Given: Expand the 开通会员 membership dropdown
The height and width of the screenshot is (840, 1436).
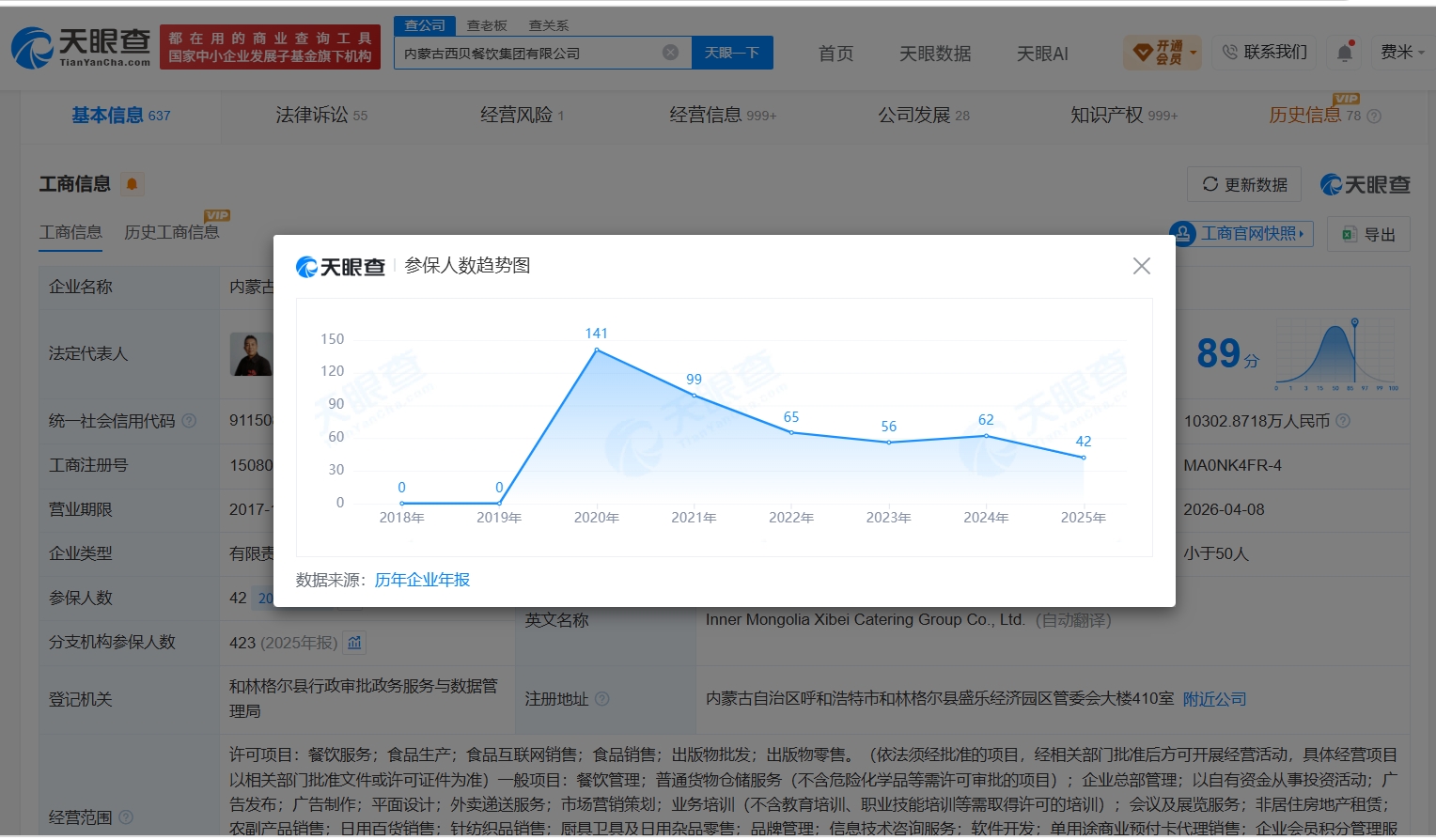Looking at the screenshot, I should point(1163,53).
